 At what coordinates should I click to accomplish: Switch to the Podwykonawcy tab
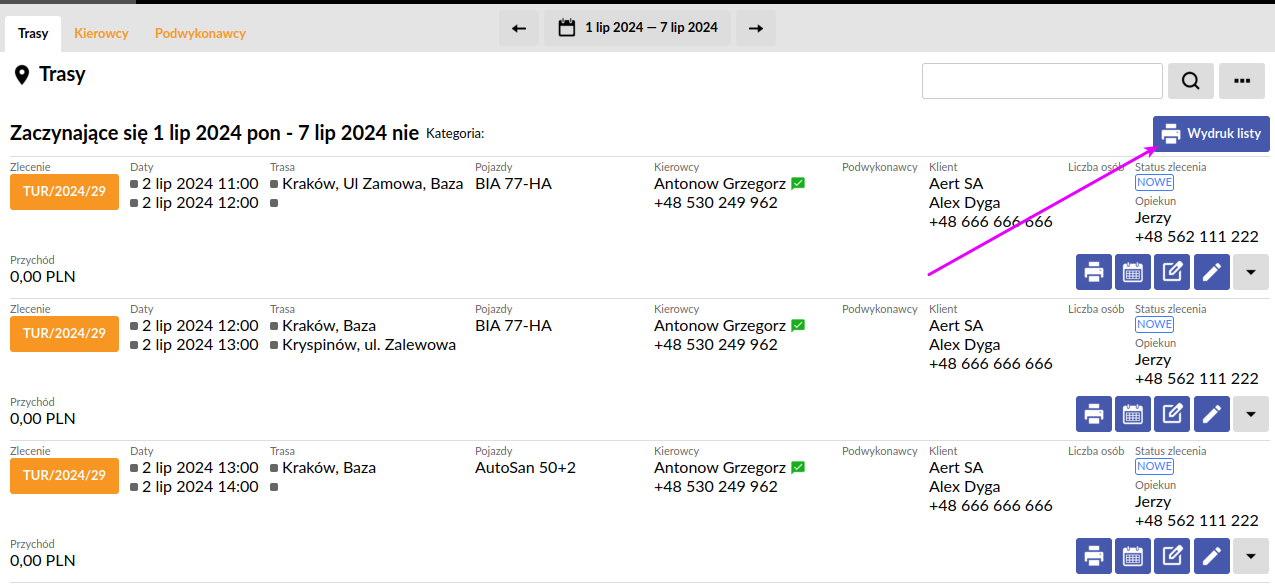click(x=200, y=33)
